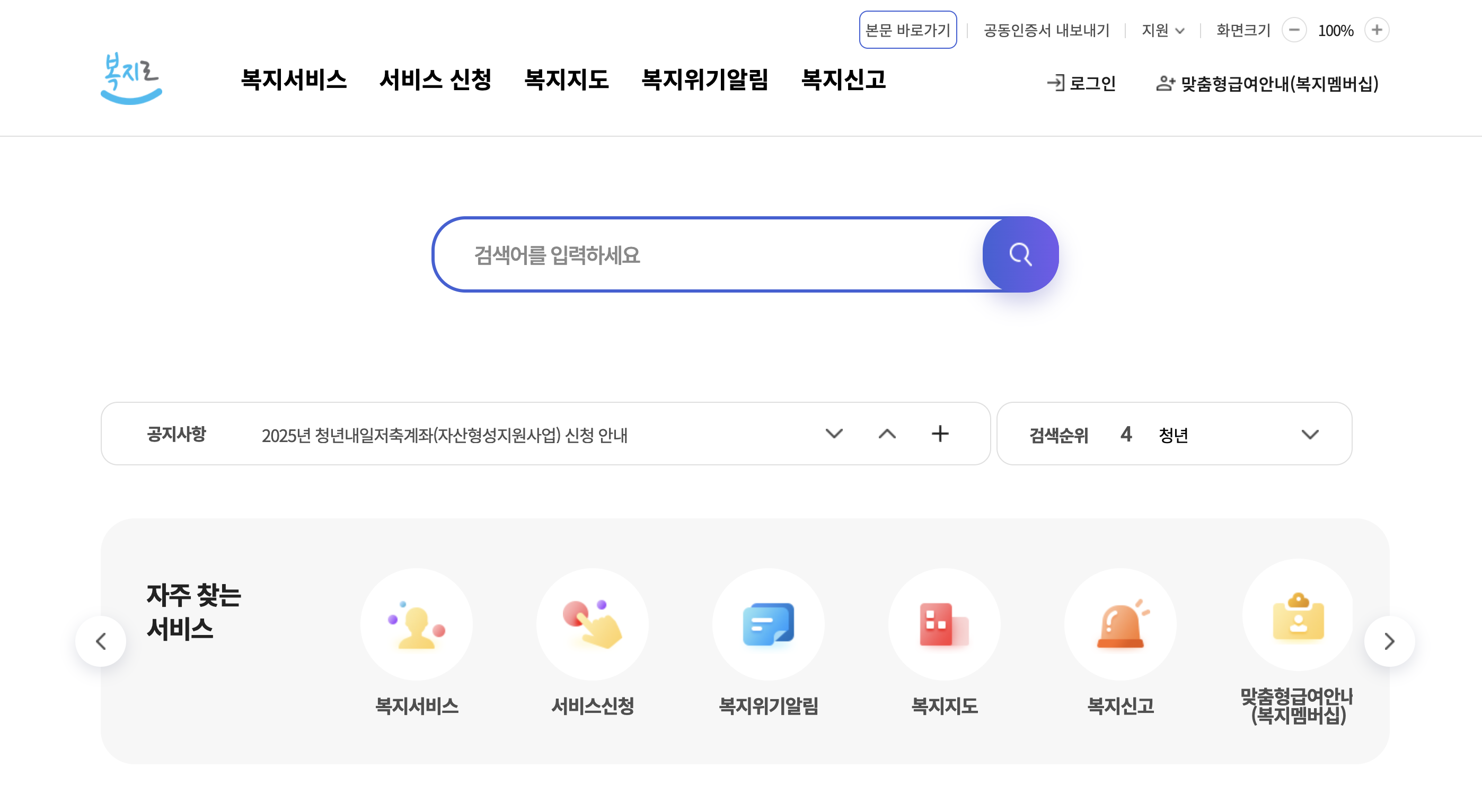Open the 복지지도 building icon

(944, 625)
